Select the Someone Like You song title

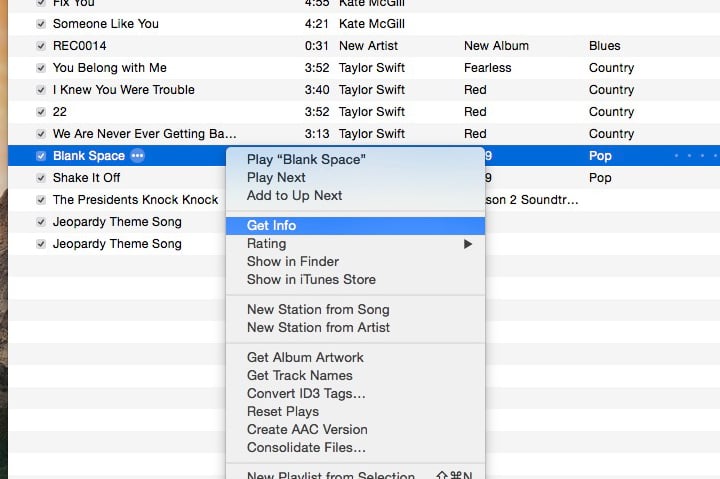(x=106, y=24)
